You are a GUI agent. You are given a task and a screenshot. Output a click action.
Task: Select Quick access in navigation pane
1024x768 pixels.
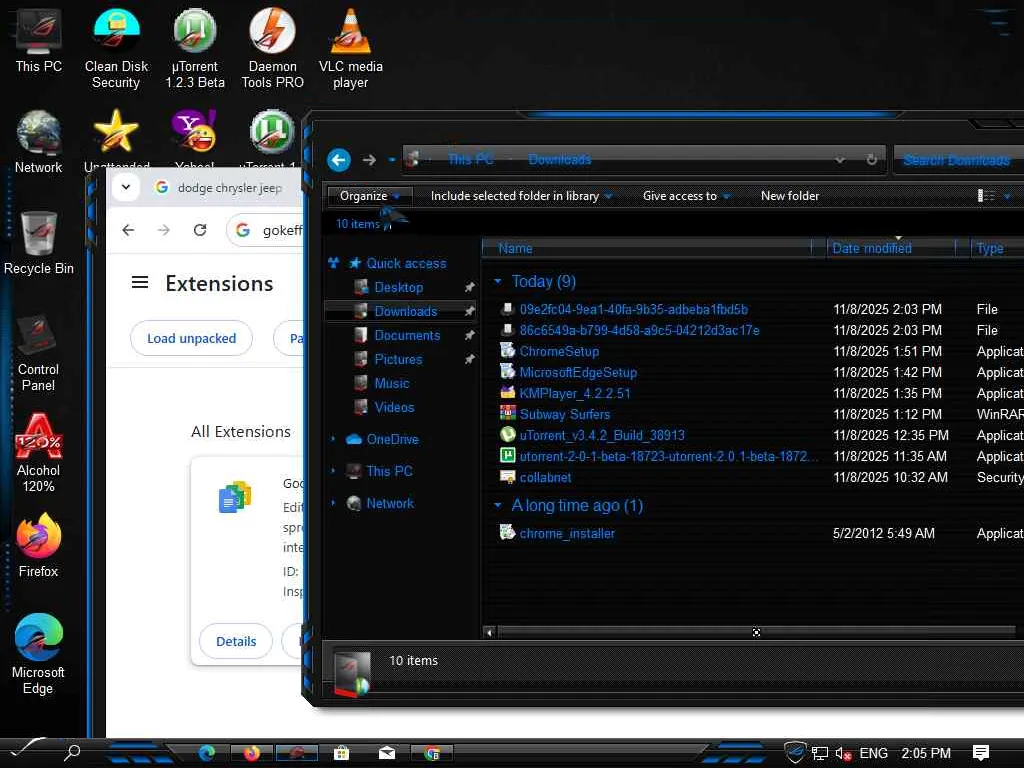397,263
